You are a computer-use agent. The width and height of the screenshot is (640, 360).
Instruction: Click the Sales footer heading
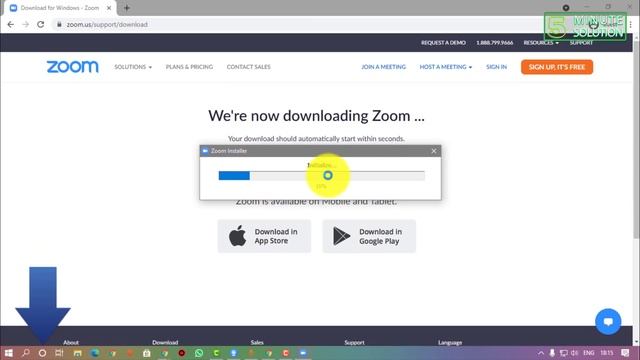[257, 342]
